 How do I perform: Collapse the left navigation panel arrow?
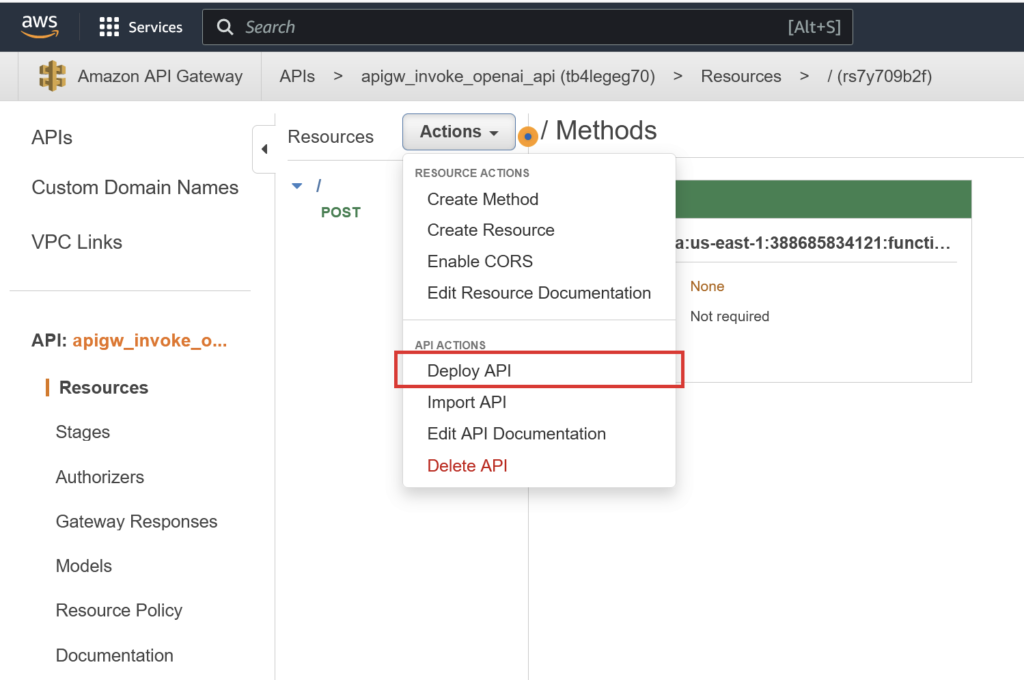(x=264, y=149)
